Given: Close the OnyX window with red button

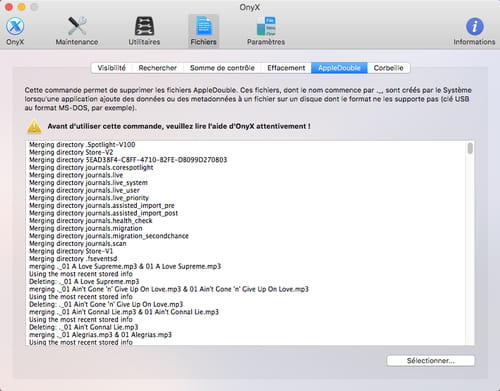Looking at the screenshot, I should coord(9,7).
